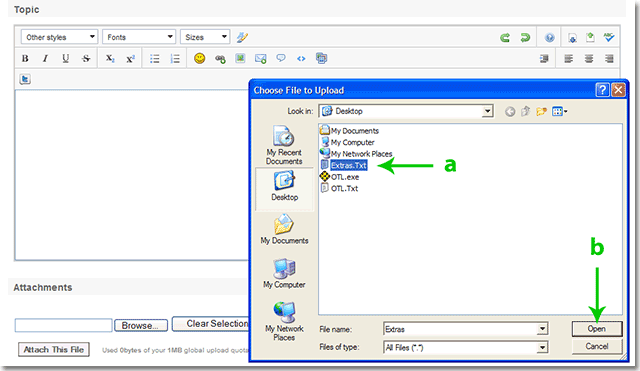This screenshot has width=640, height=371.
Task: Open My Network Places in places bar
Action: 284,321
